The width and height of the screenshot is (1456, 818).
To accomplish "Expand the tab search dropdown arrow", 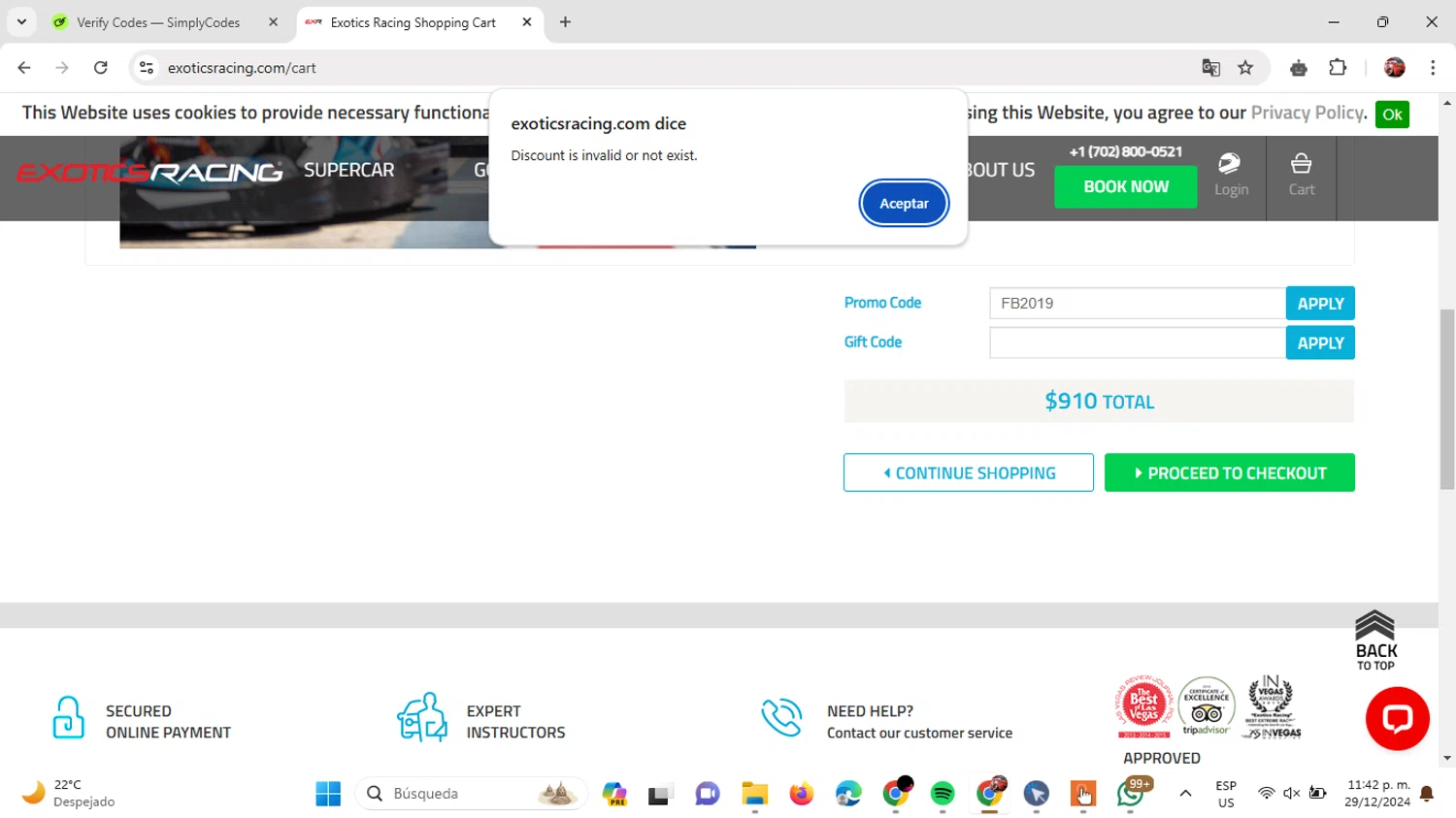I will click(21, 22).
